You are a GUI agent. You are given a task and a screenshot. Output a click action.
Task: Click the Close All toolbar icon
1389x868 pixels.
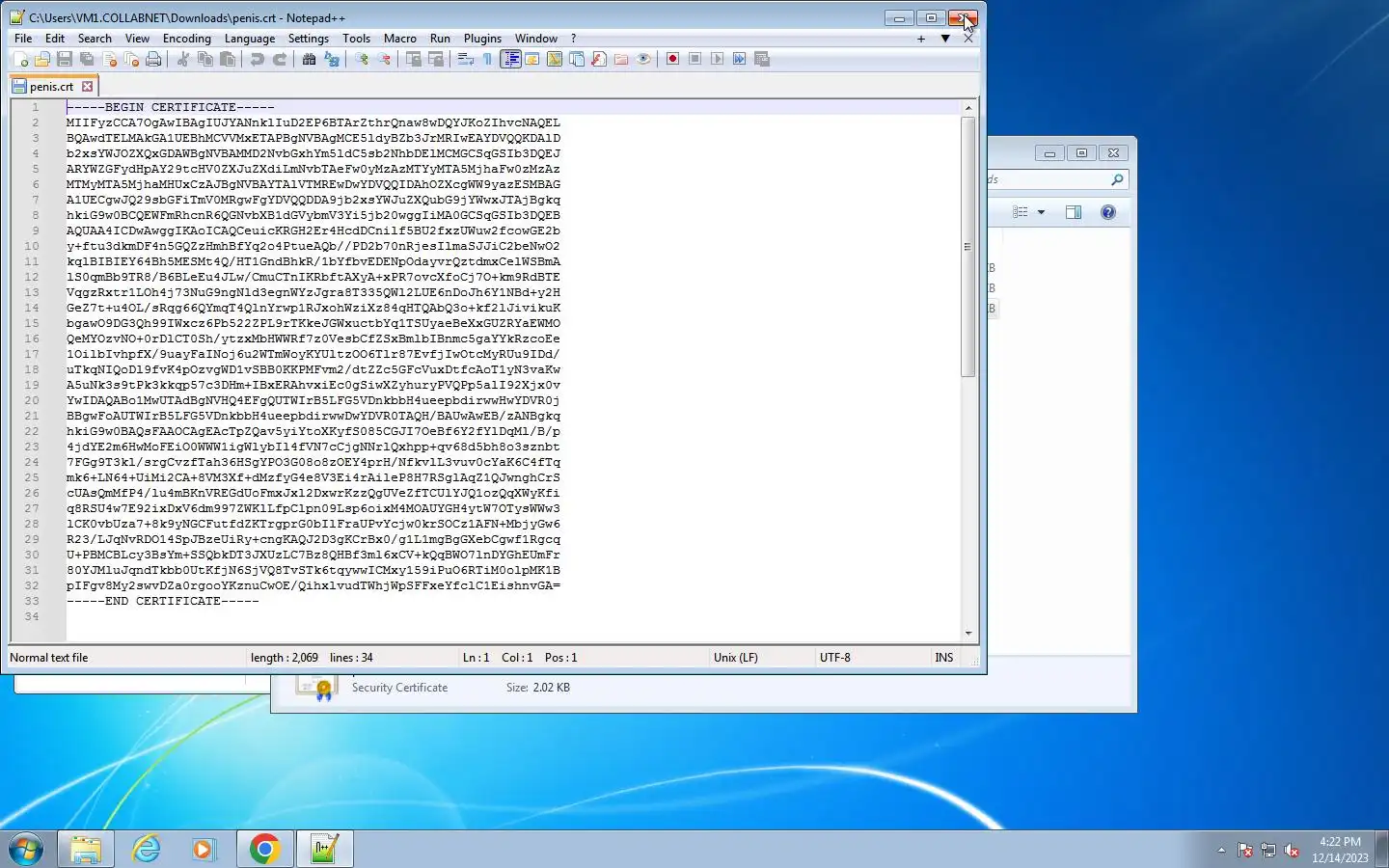click(x=131, y=59)
